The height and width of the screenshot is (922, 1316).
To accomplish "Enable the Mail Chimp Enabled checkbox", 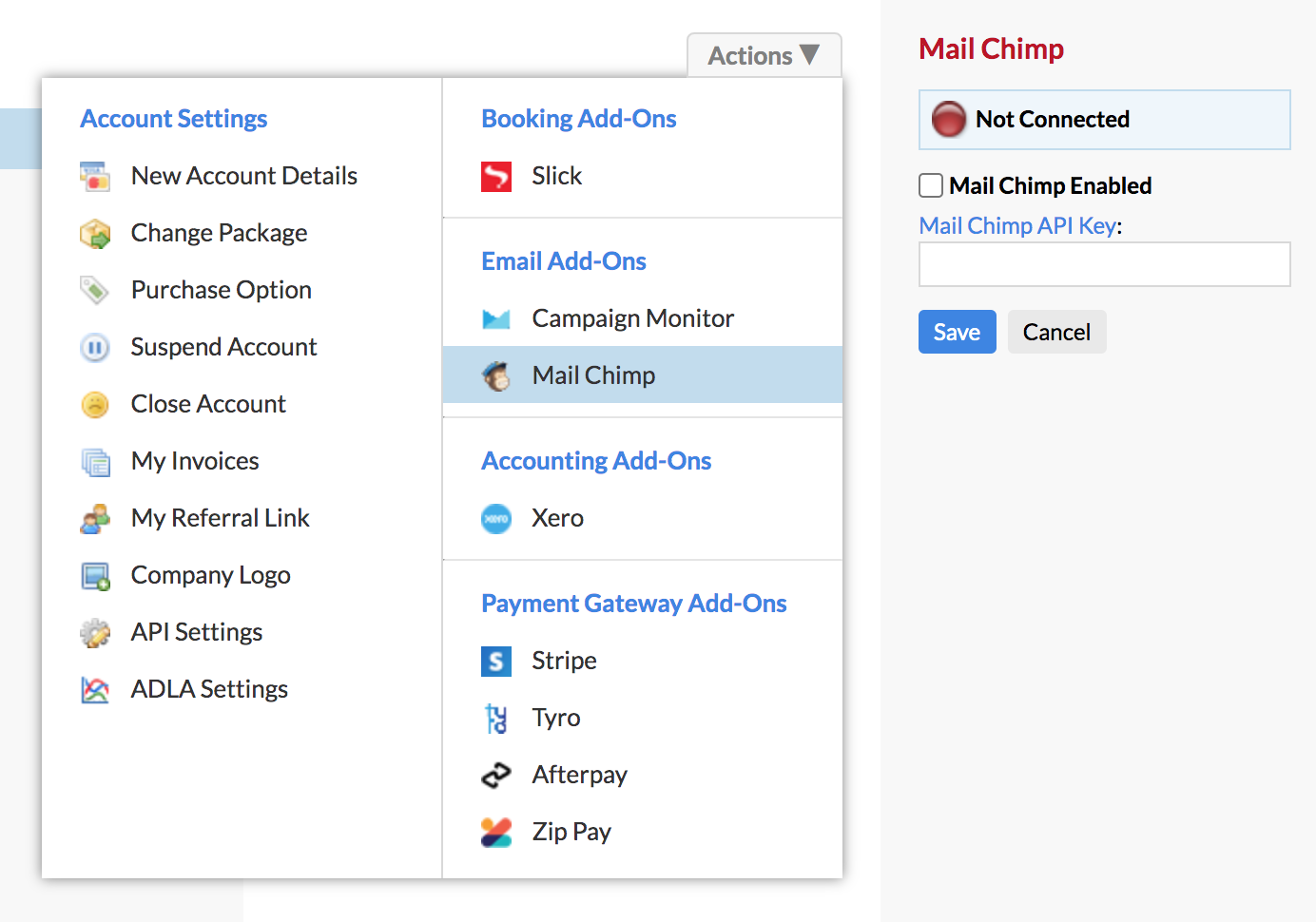I will [931, 185].
